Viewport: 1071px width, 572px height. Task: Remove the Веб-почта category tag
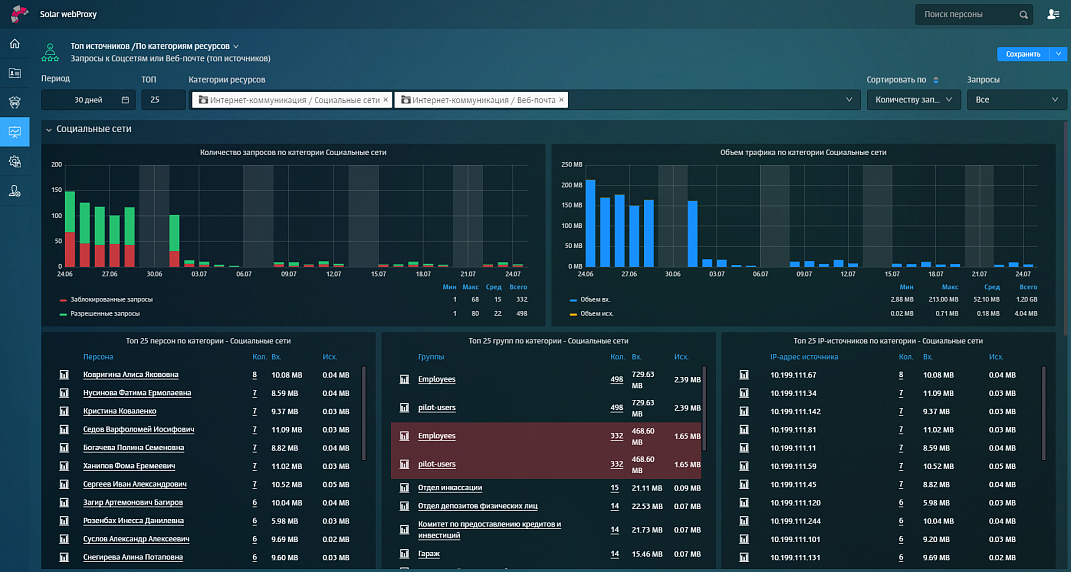(x=561, y=100)
